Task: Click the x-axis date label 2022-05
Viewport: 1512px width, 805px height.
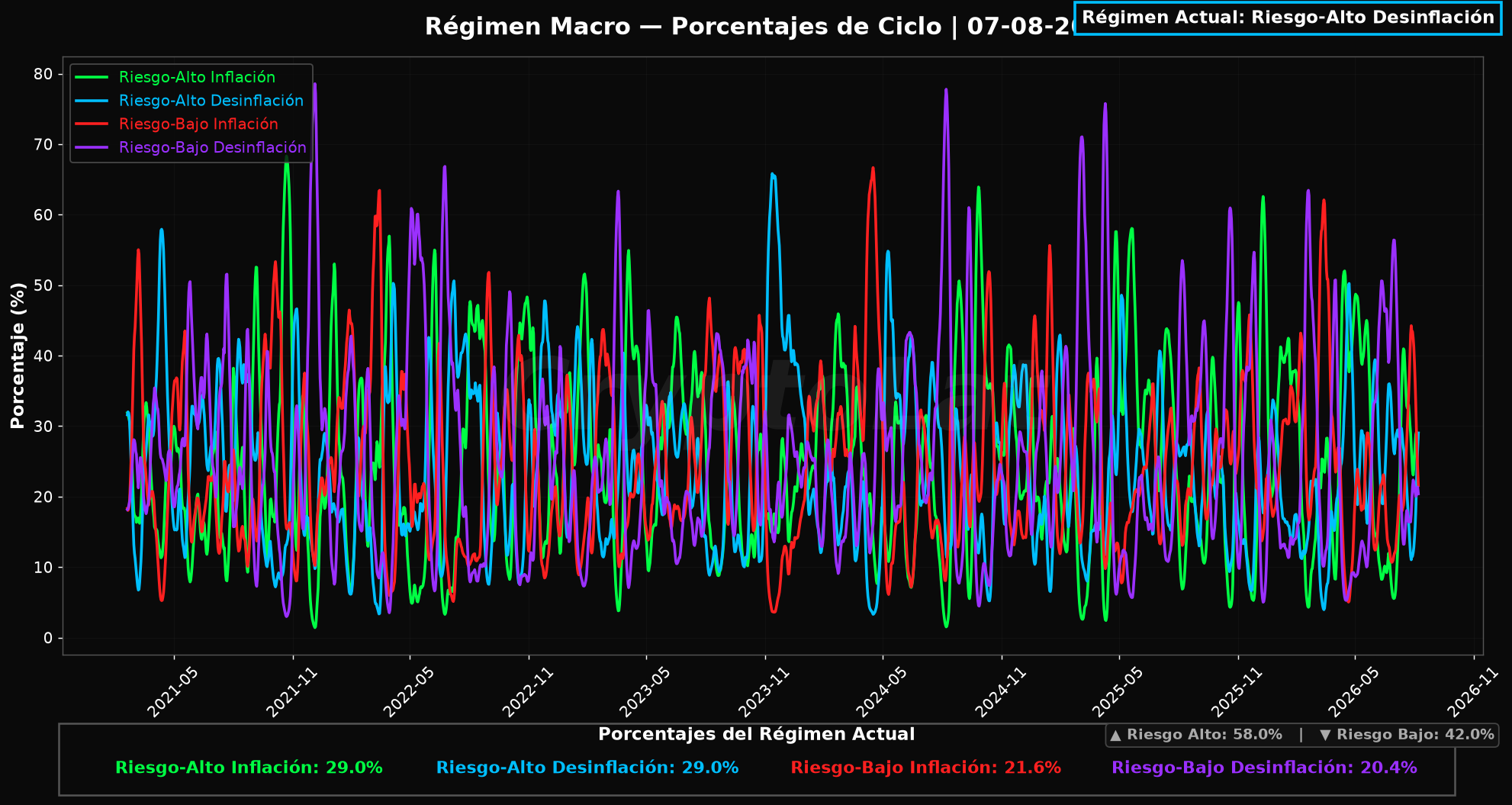Action: click(x=409, y=692)
